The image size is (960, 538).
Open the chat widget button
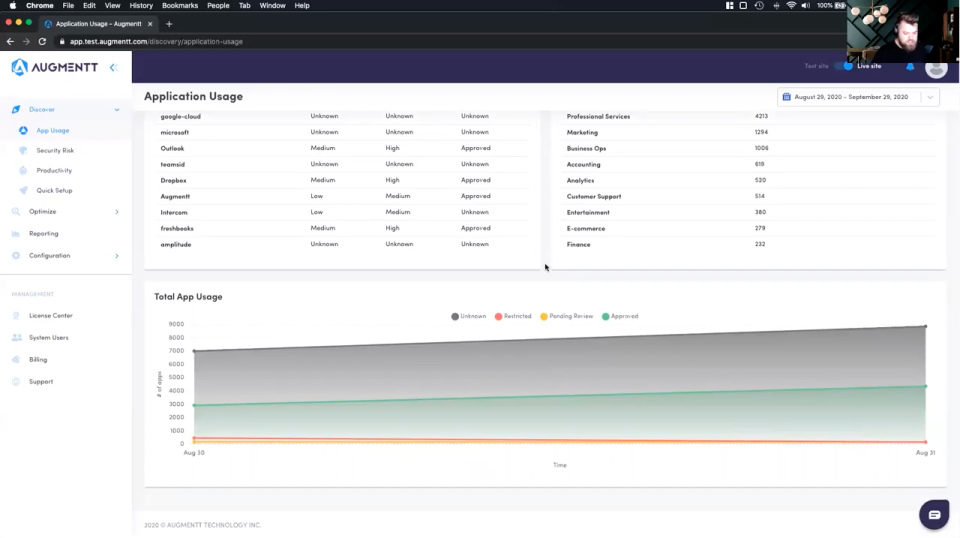(x=934, y=515)
